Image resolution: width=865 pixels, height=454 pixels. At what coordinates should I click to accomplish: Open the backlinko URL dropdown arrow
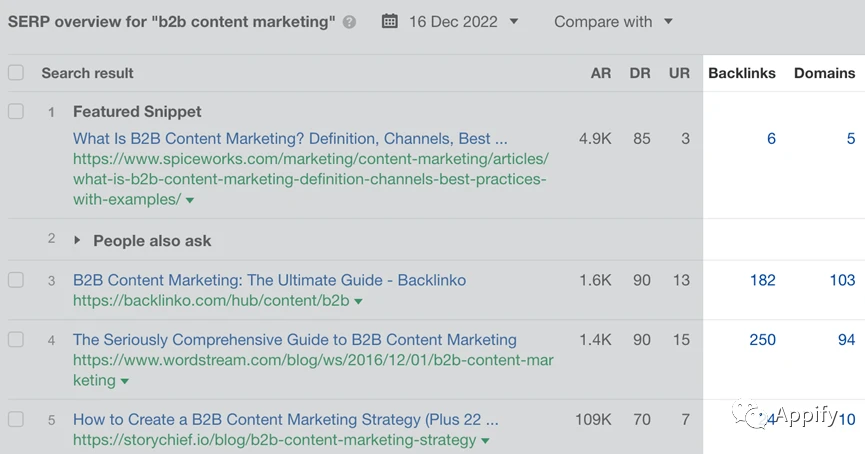tap(358, 301)
